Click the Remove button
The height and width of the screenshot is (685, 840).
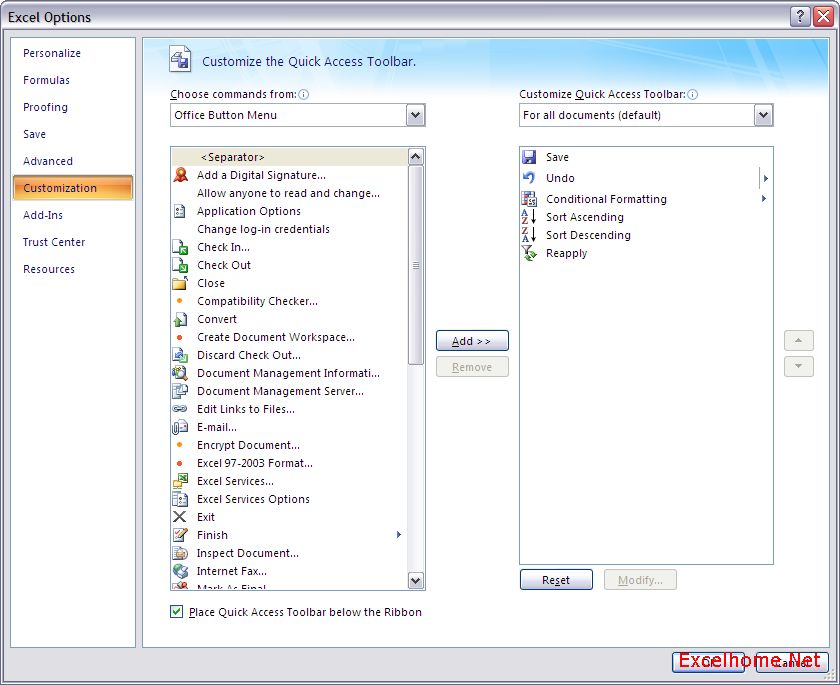[x=472, y=367]
